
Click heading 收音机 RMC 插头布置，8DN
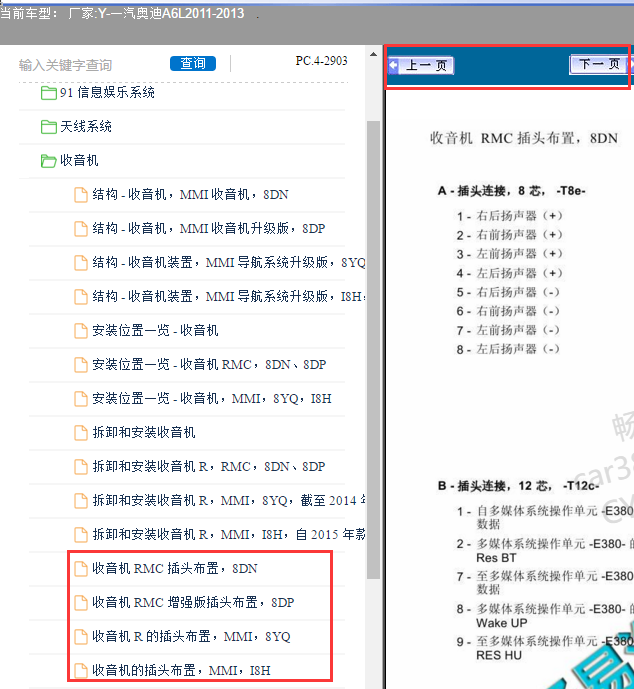pyautogui.click(x=524, y=138)
